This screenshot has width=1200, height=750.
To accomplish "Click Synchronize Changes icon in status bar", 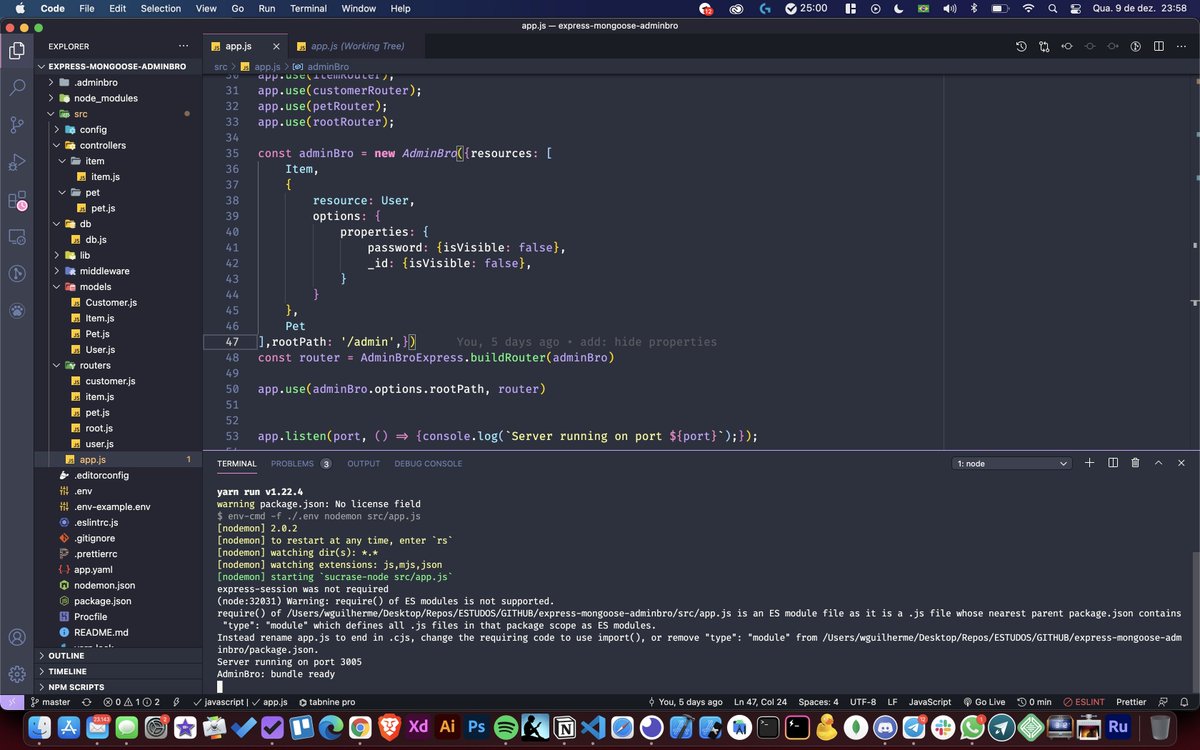I will click(x=87, y=702).
